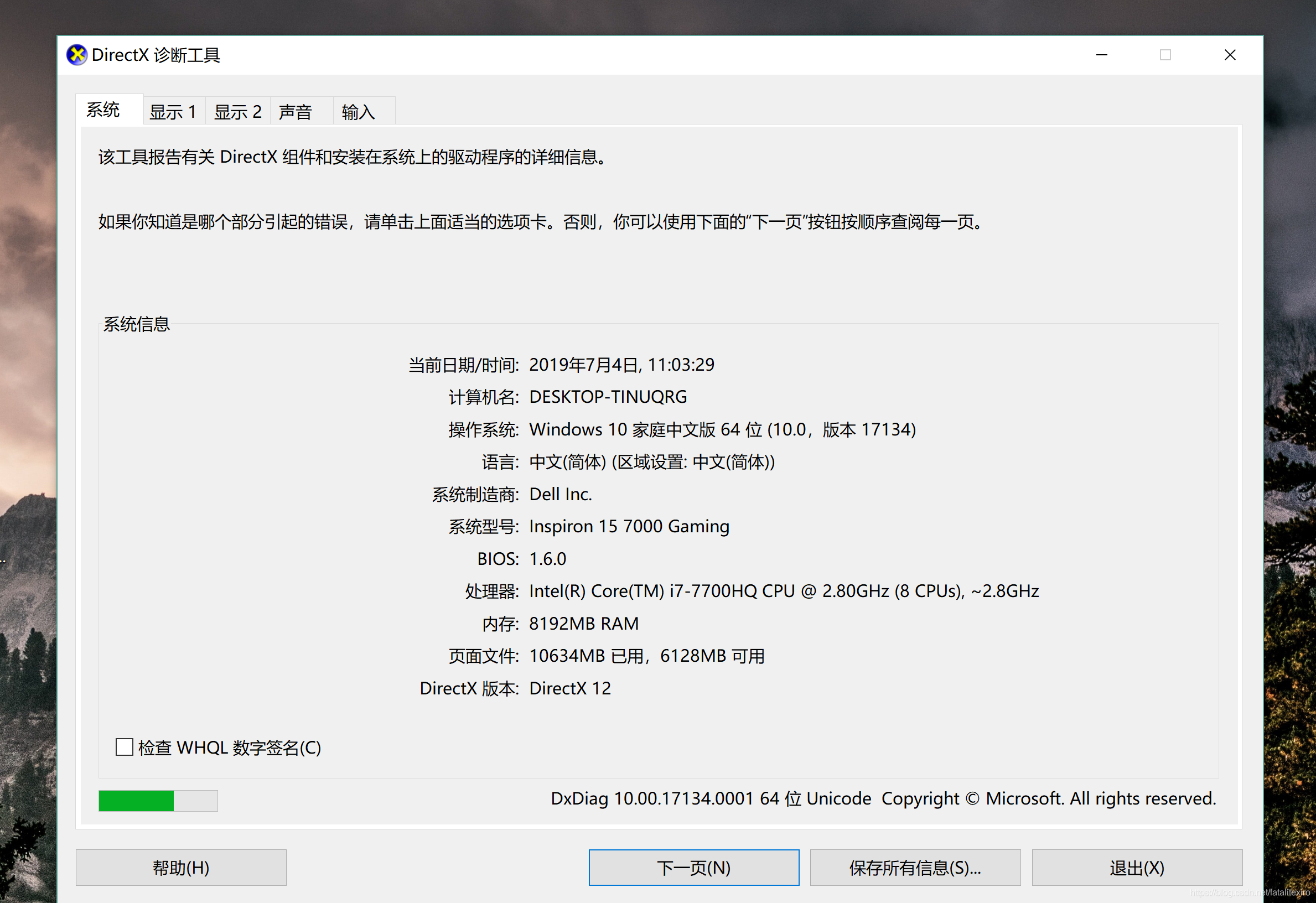Switch to the 输入 tab

(x=364, y=112)
